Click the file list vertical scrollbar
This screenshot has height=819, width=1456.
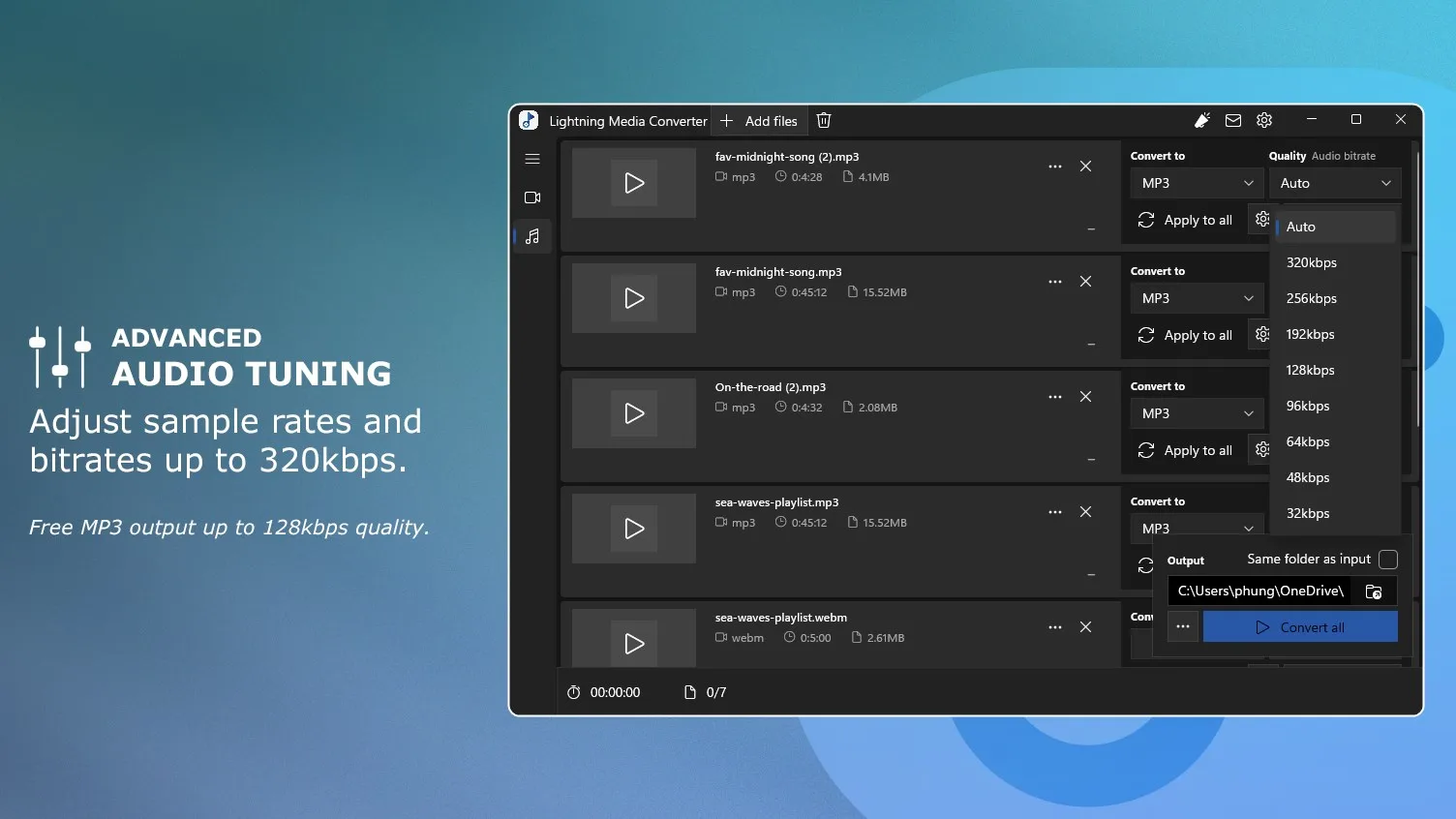[x=1418, y=290]
